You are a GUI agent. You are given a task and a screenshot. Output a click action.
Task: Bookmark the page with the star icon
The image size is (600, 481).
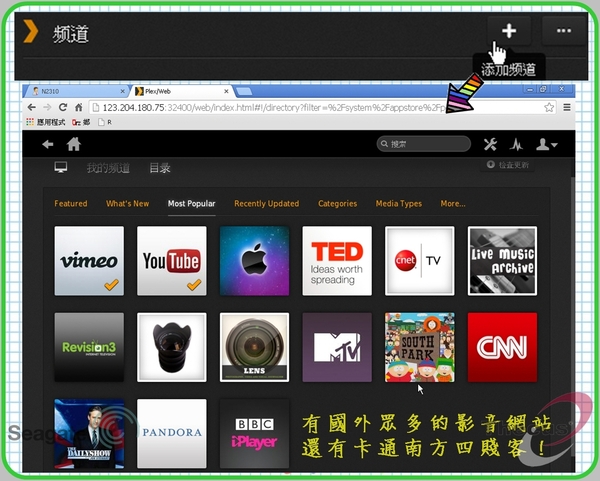pyautogui.click(x=549, y=108)
